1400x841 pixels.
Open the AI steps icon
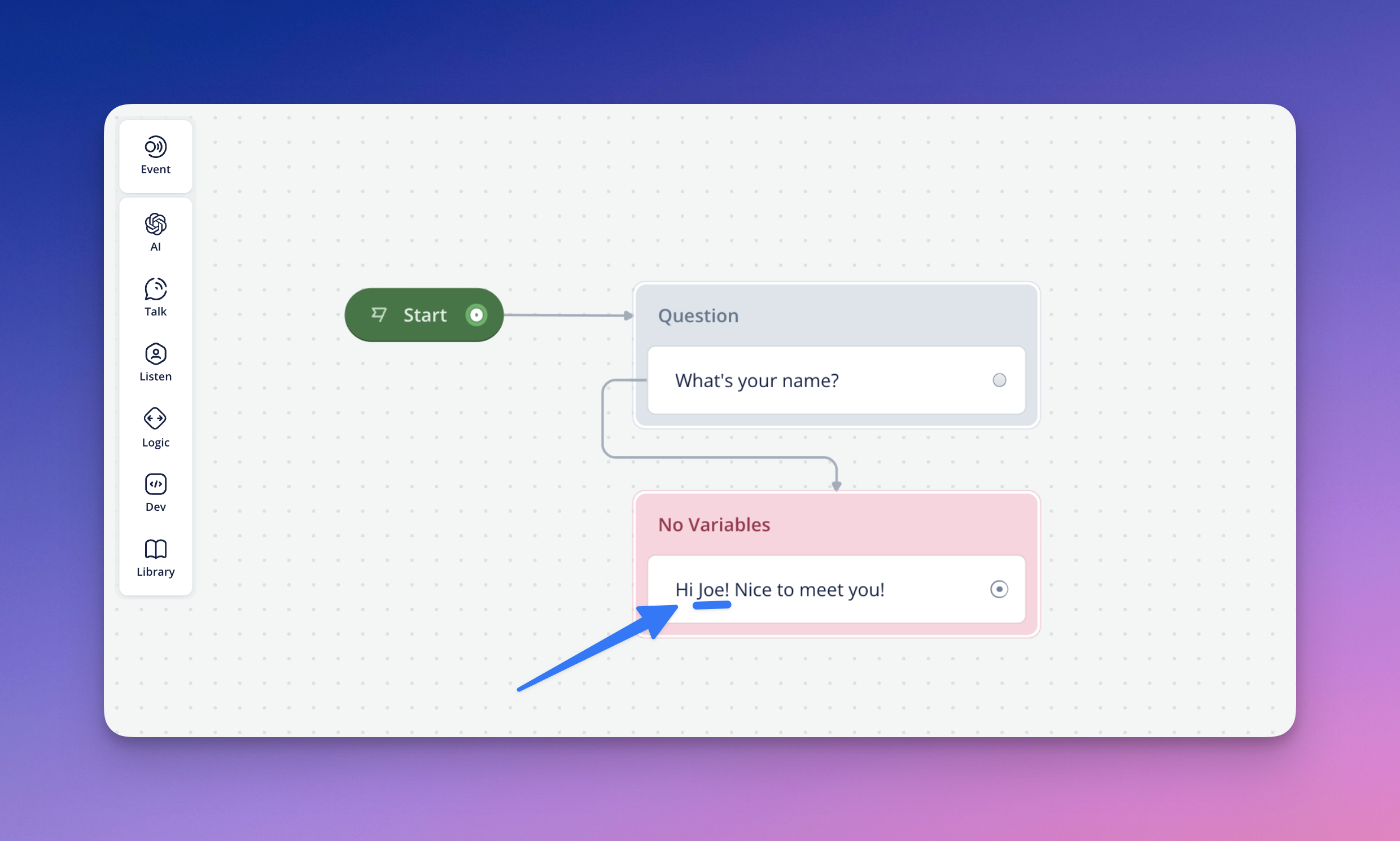point(155,225)
